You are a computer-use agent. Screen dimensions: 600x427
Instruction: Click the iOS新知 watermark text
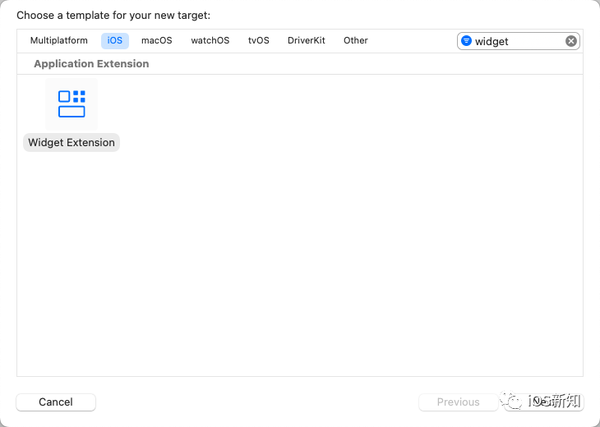pos(554,401)
